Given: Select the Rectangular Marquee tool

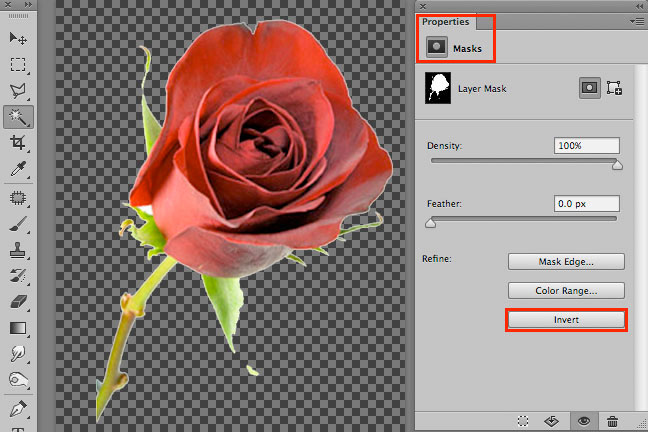Looking at the screenshot, I should pyautogui.click(x=17, y=65).
